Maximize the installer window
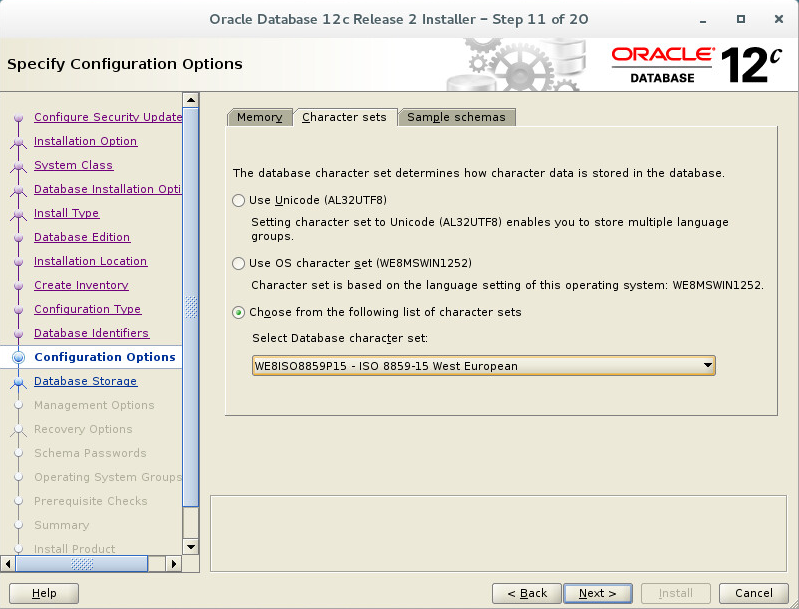 pyautogui.click(x=741, y=19)
